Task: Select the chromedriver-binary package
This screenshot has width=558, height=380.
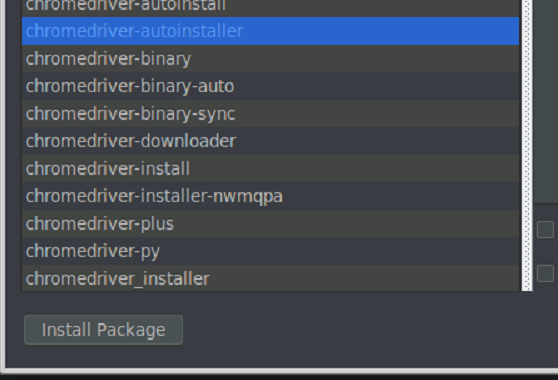Action: coord(270,58)
